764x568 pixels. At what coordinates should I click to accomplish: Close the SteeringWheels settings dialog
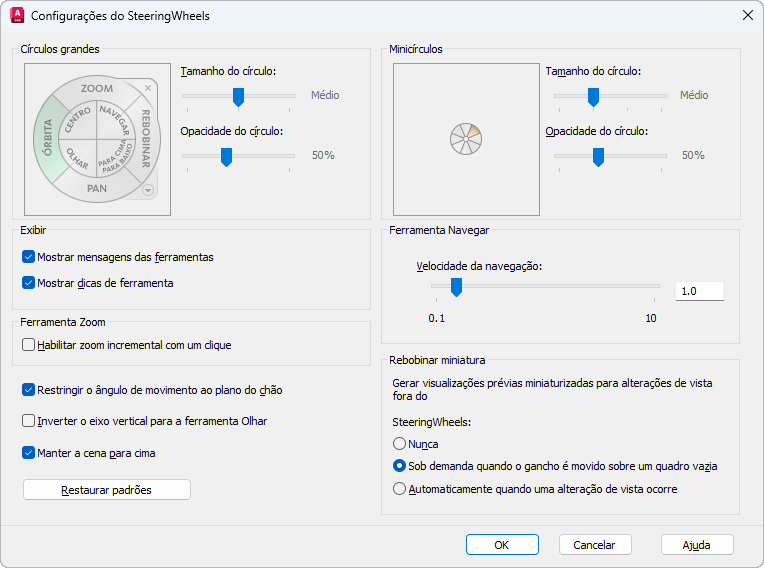747,16
